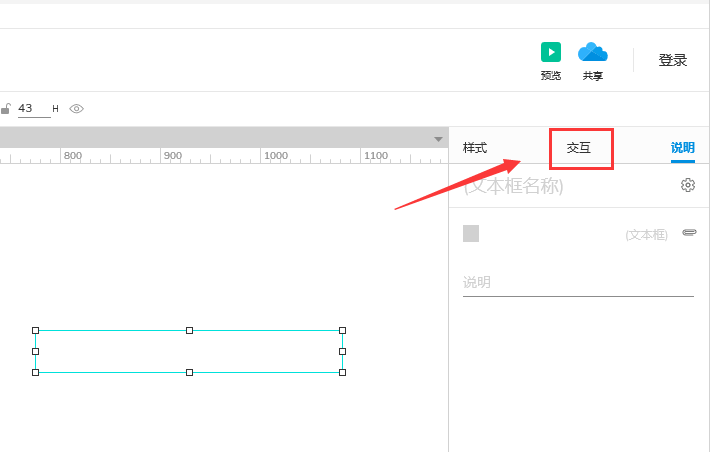Select the 说明 notes tab
710x452 pixels.
682,148
